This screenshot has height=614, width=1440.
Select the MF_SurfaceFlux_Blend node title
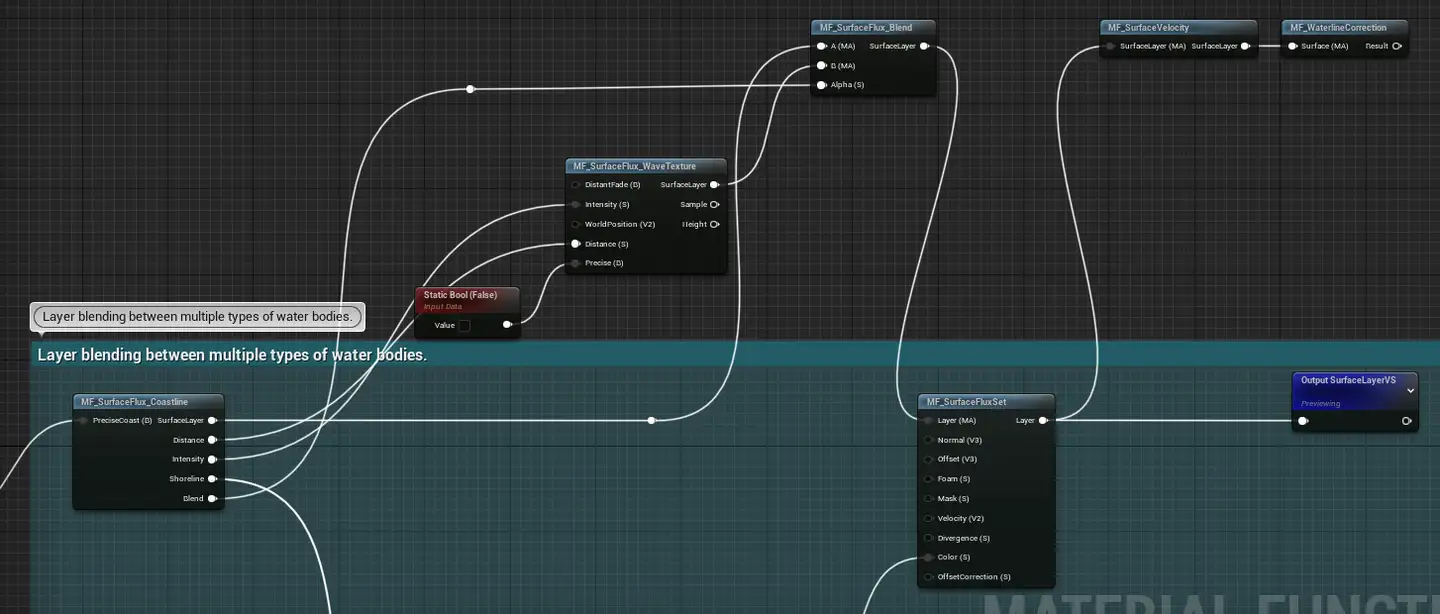(866, 28)
